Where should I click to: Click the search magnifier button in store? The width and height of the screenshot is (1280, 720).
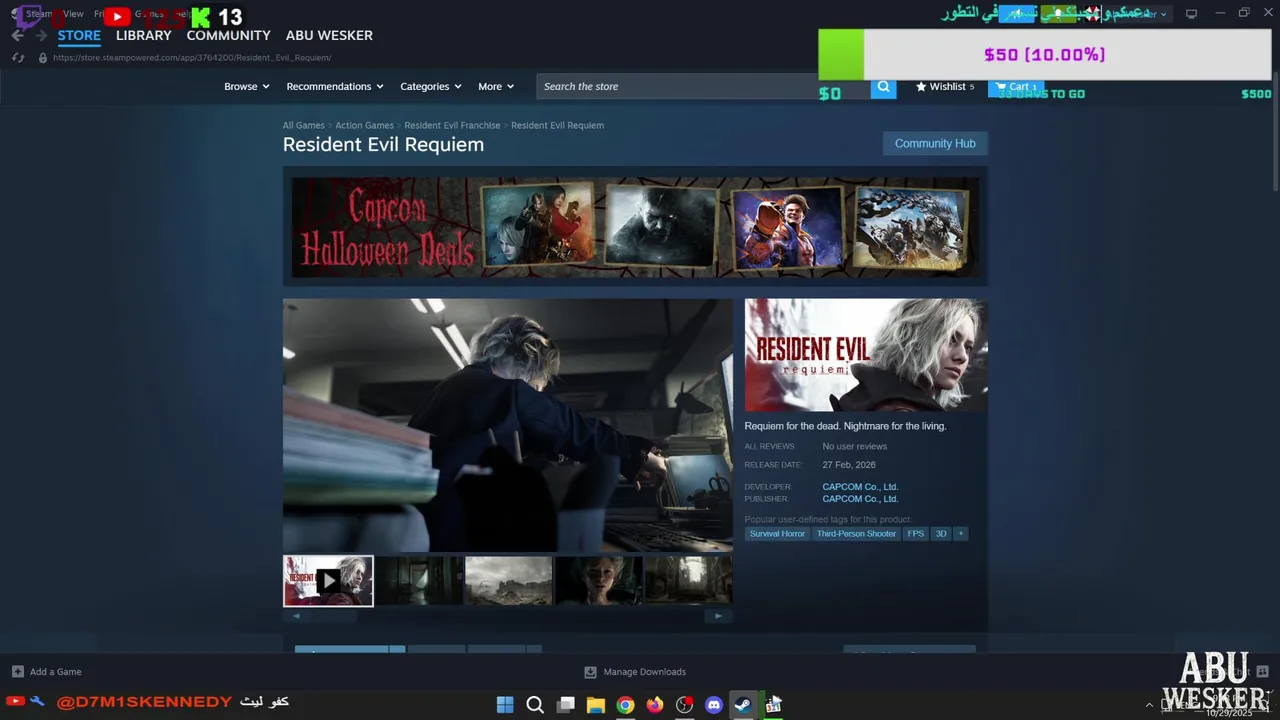pos(883,87)
